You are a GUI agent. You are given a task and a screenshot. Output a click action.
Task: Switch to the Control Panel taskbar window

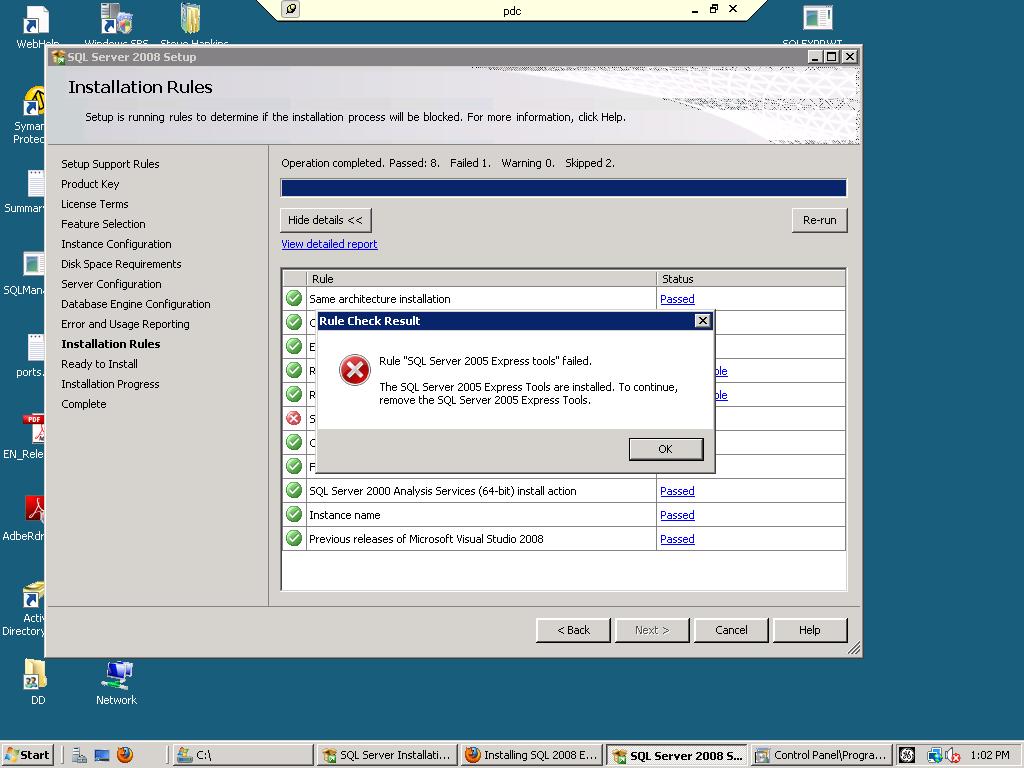pos(820,755)
